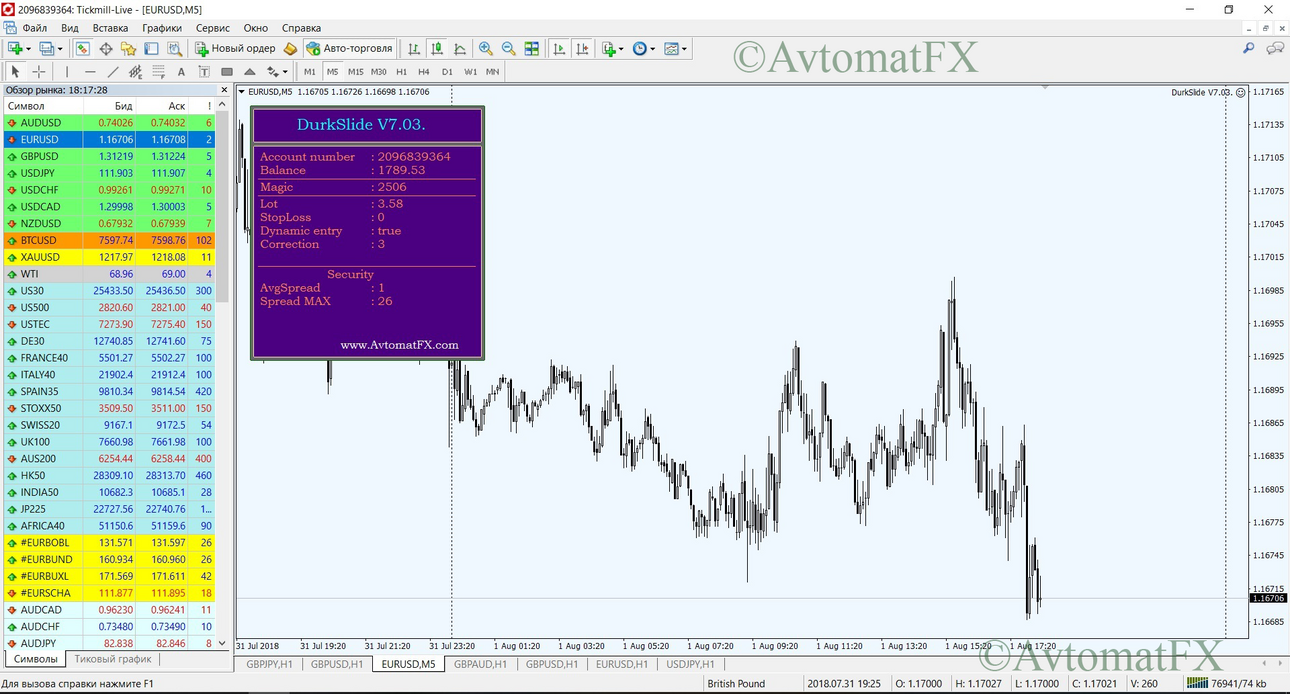Open the Графики menu

click(162, 28)
